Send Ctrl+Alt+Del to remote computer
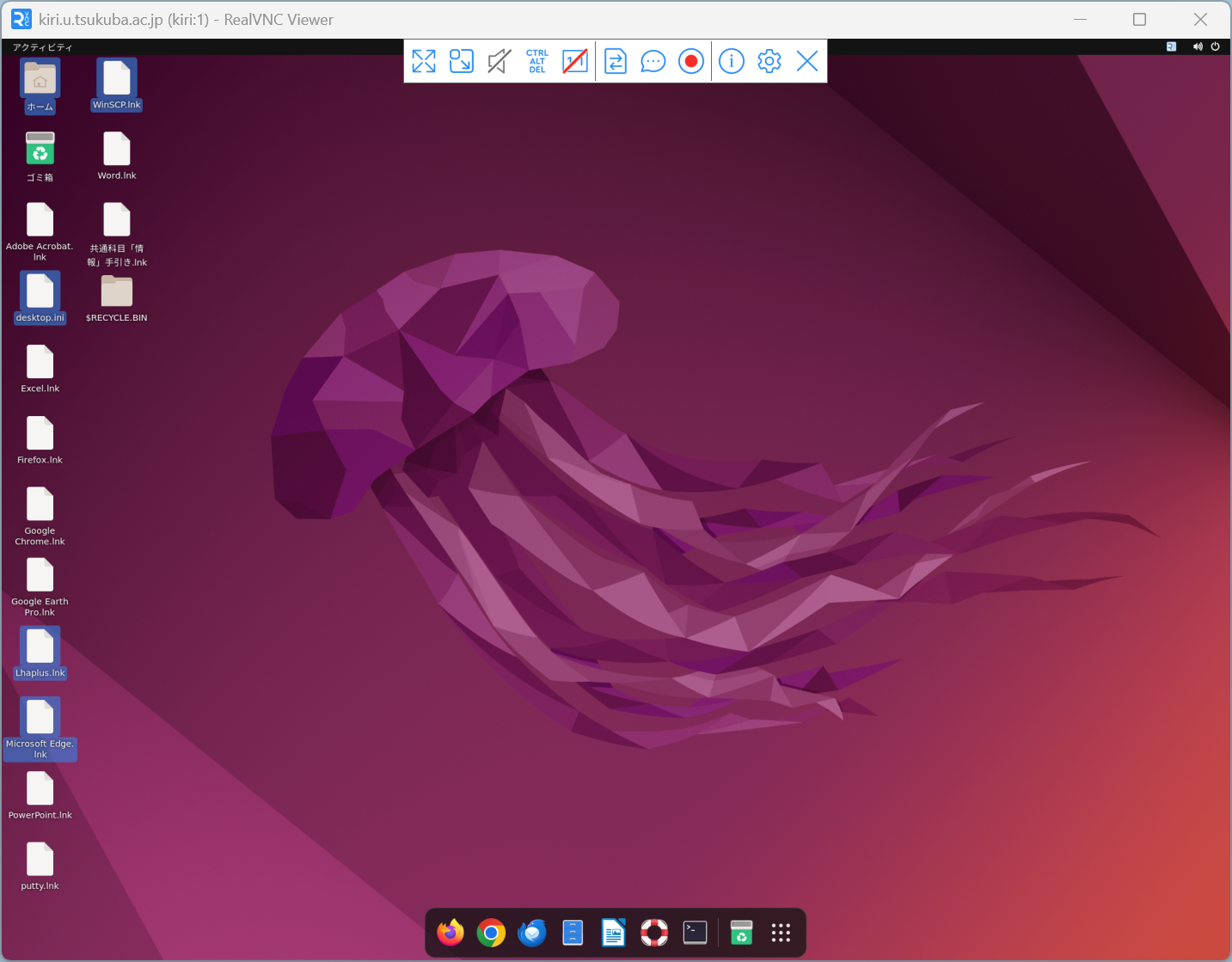 (537, 61)
